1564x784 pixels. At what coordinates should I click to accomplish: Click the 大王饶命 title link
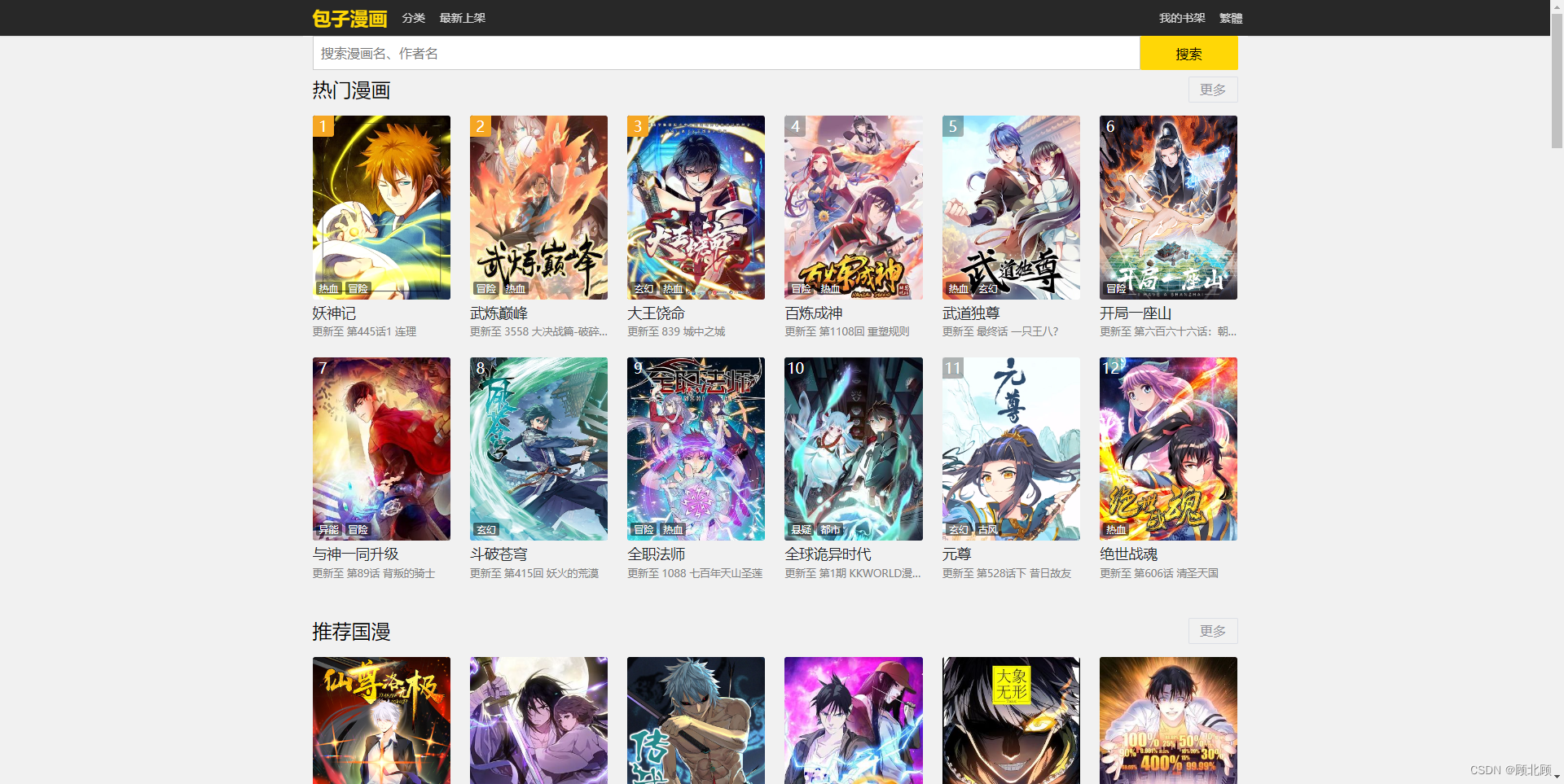point(656,313)
